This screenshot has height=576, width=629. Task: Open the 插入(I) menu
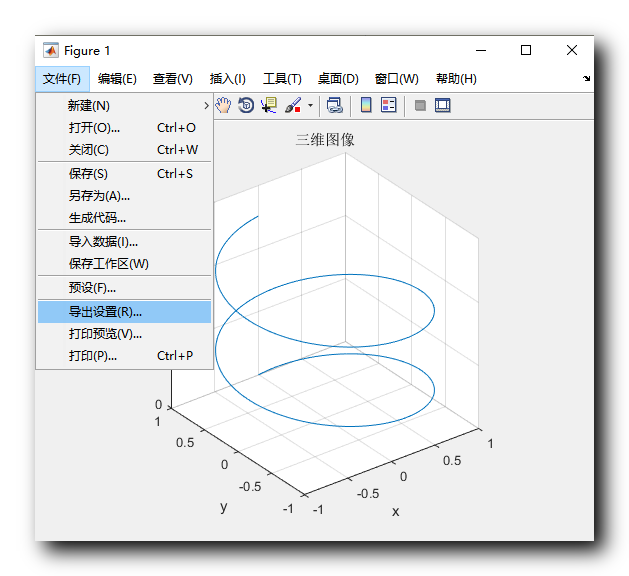click(227, 79)
